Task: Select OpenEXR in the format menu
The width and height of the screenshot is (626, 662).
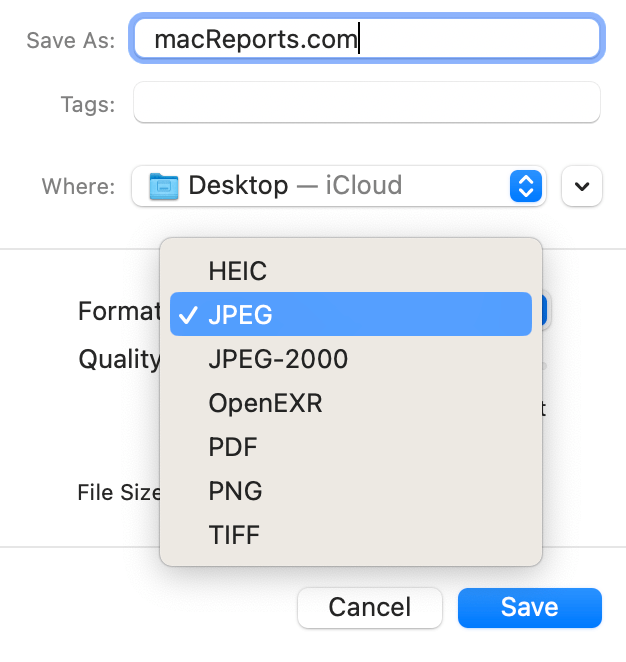Action: 265,403
